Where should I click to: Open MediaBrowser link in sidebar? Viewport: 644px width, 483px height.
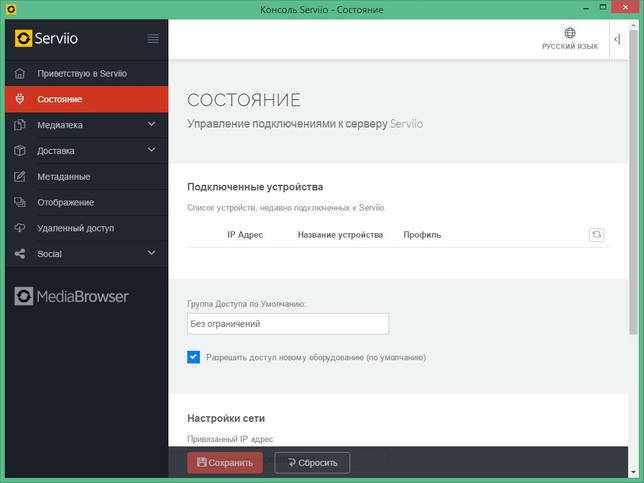coord(71,296)
